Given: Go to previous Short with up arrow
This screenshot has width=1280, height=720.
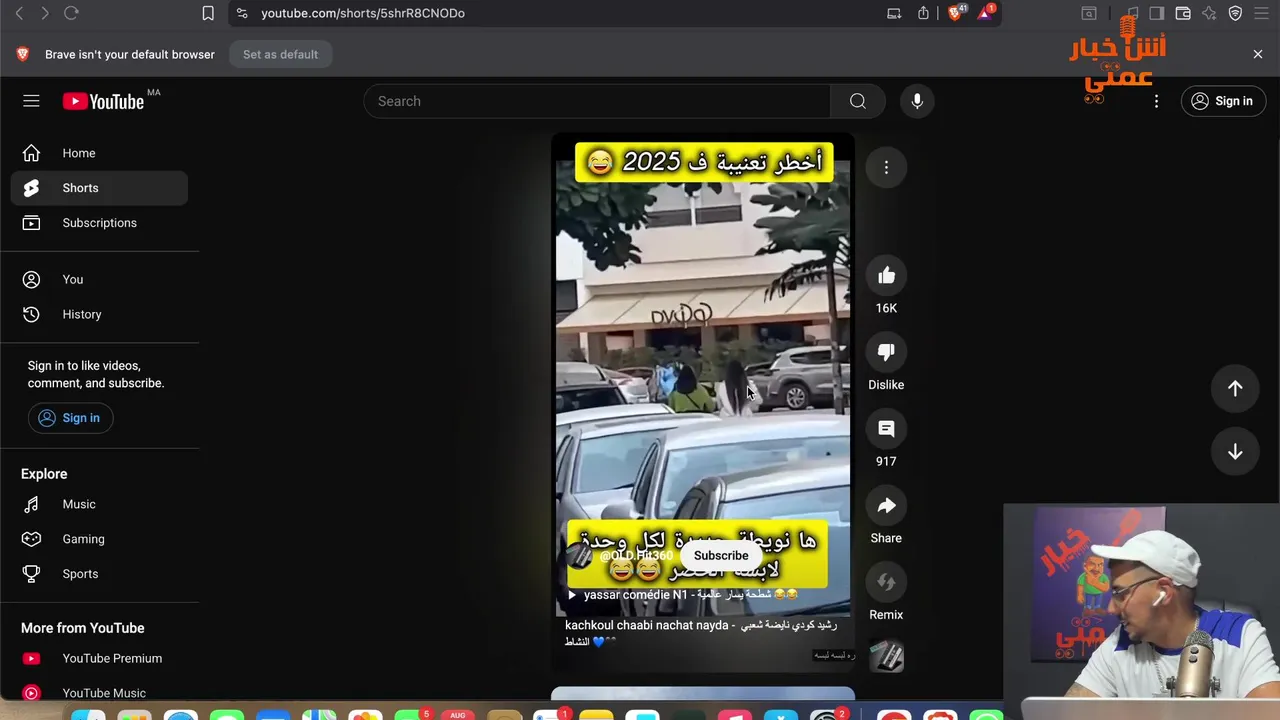Looking at the screenshot, I should [x=1235, y=388].
